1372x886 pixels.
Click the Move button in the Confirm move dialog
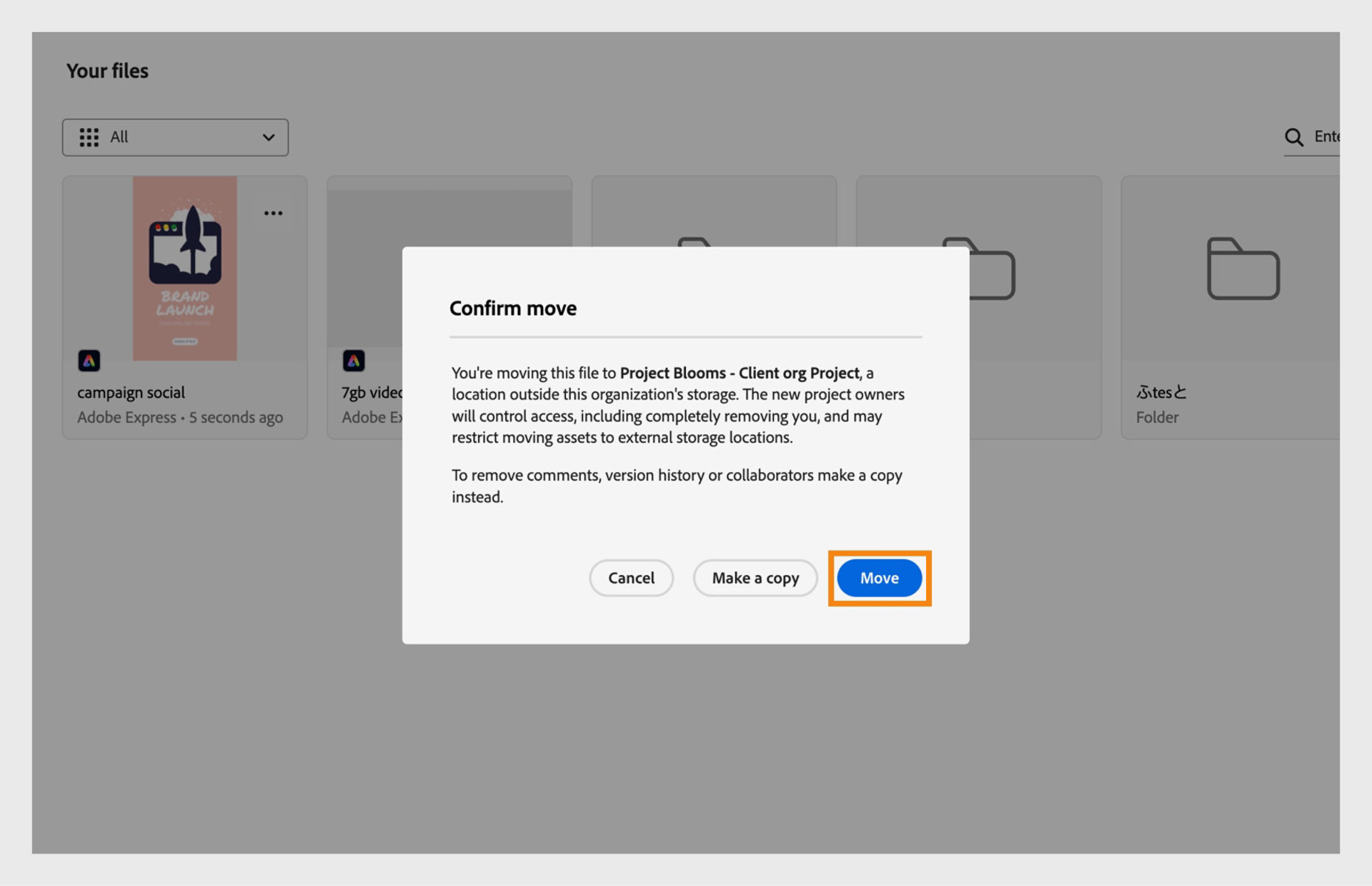point(879,578)
